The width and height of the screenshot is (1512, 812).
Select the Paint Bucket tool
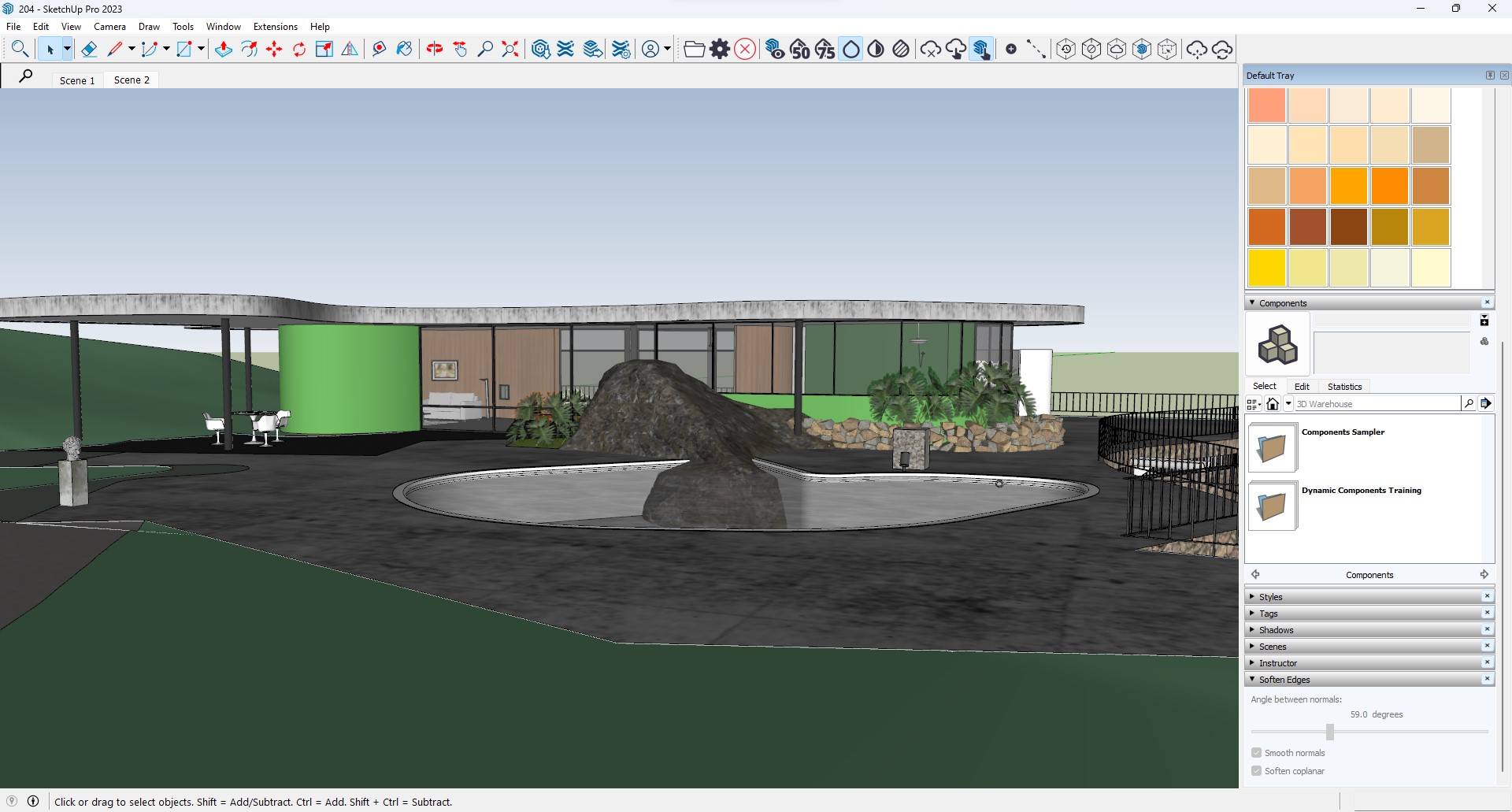[404, 48]
